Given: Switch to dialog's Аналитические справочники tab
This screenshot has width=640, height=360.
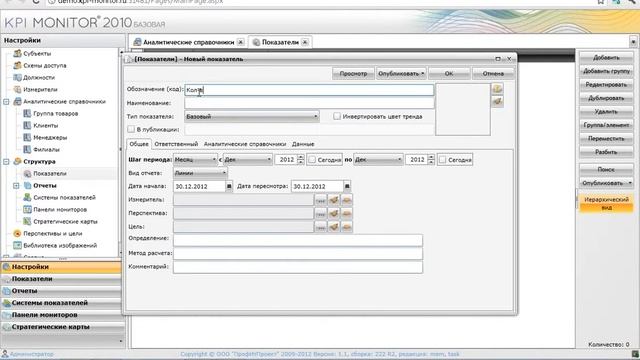Looking at the screenshot, I should (x=245, y=144).
